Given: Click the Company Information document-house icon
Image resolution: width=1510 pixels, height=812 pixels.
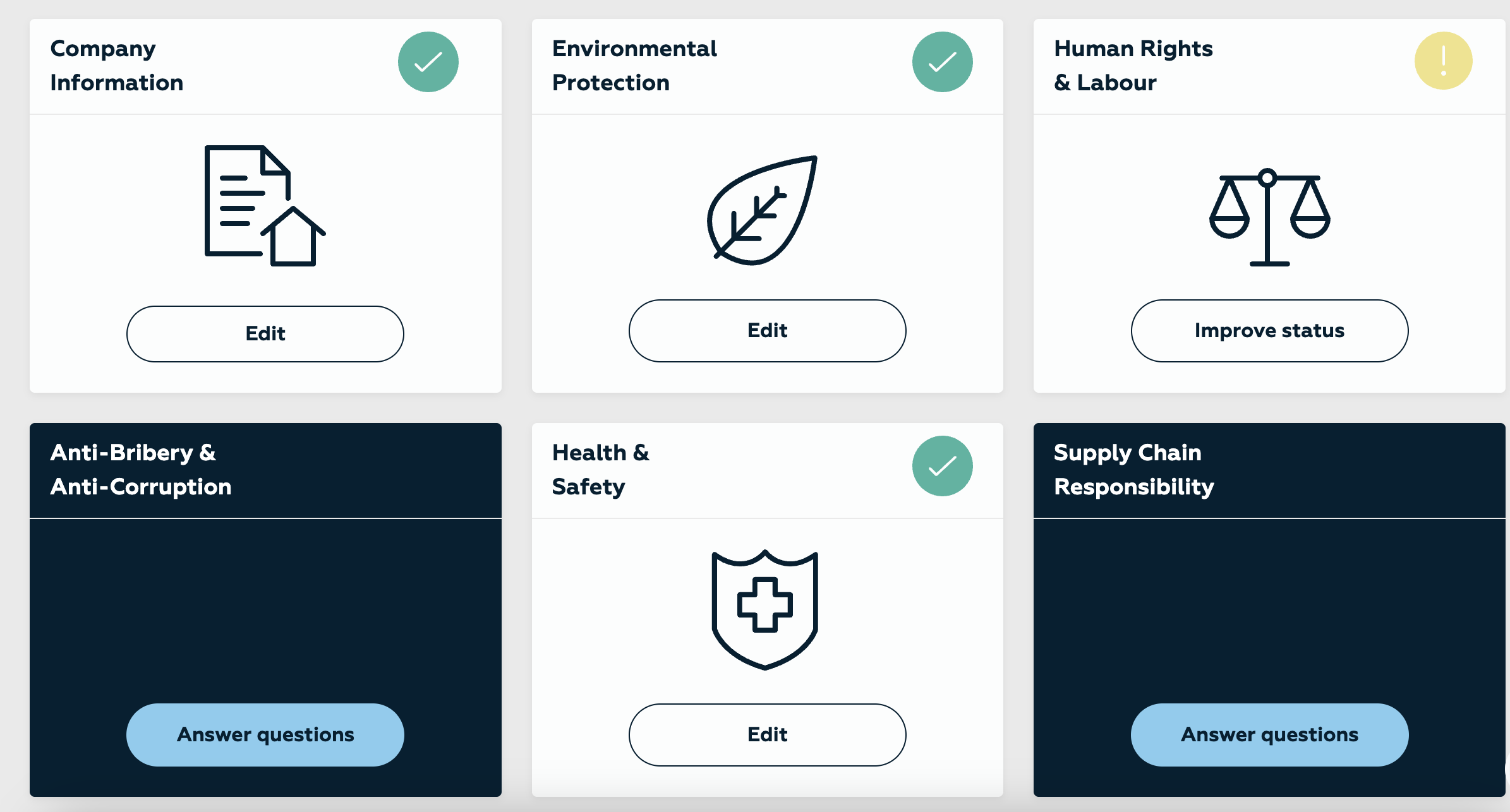Looking at the screenshot, I should [264, 206].
